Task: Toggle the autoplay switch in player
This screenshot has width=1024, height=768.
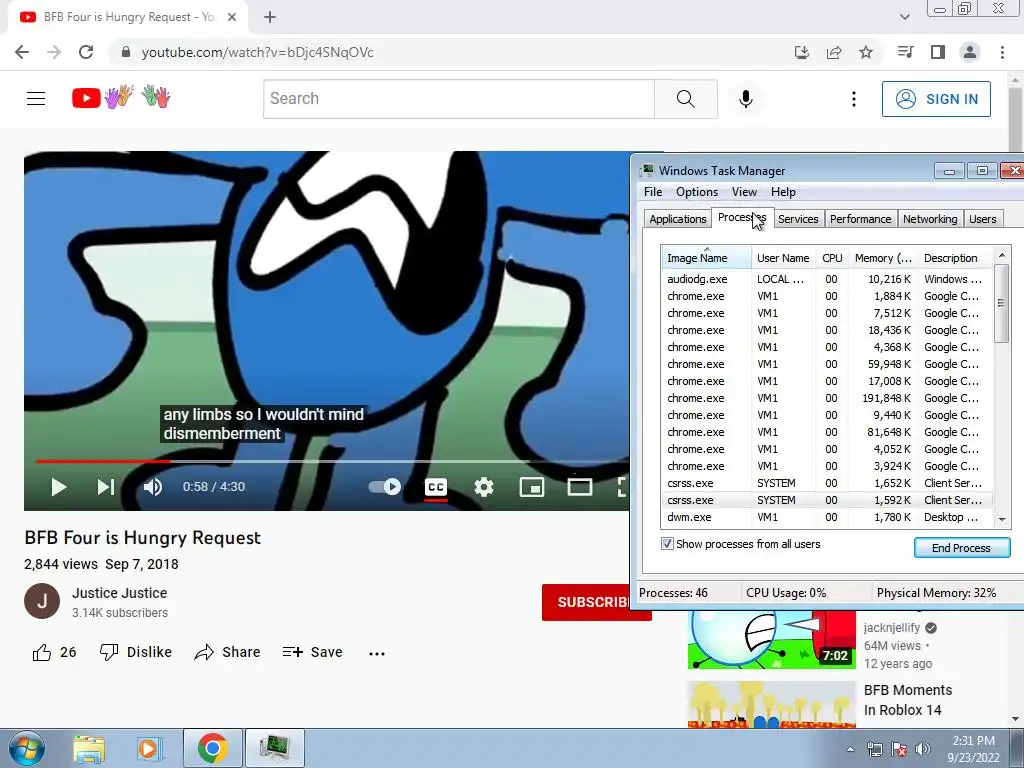Action: point(385,487)
